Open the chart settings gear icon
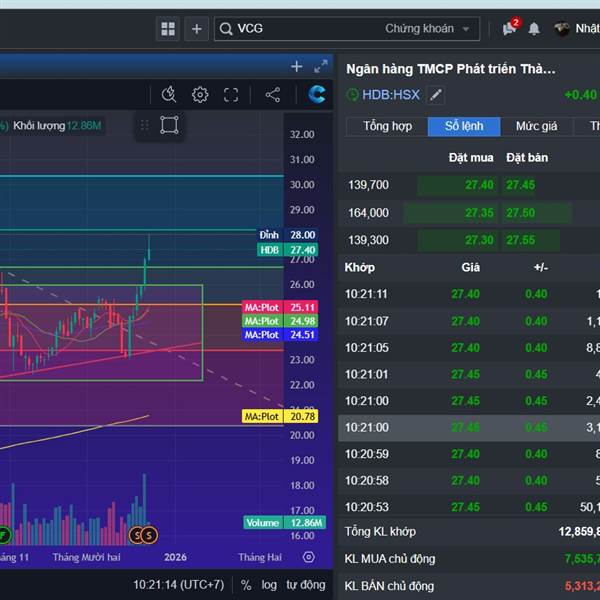This screenshot has width=600, height=600. coord(200,95)
